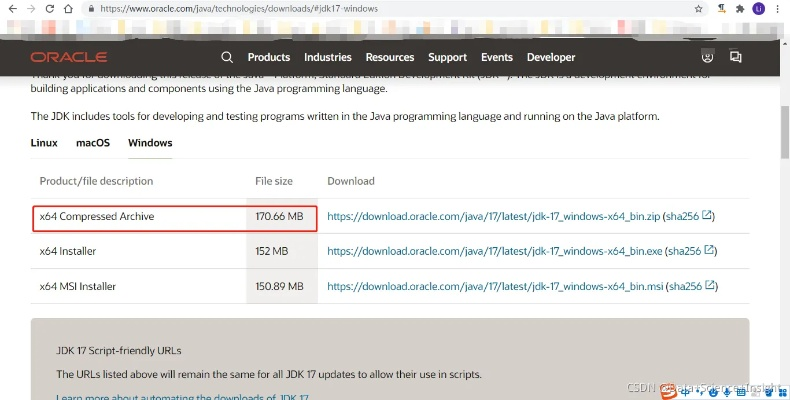This screenshot has height=400, width=790.
Task: Download the jdk-17 windows x64 zip link
Action: [x=493, y=216]
